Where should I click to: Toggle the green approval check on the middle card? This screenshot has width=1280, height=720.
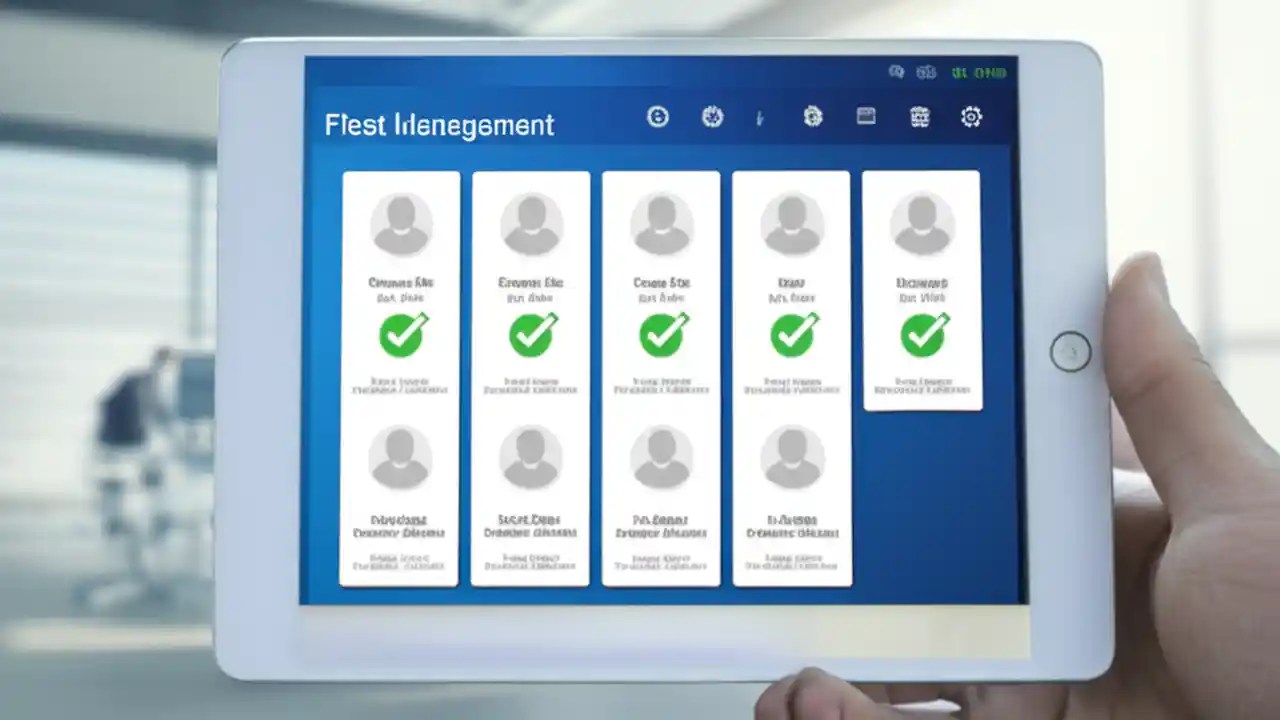(x=662, y=335)
